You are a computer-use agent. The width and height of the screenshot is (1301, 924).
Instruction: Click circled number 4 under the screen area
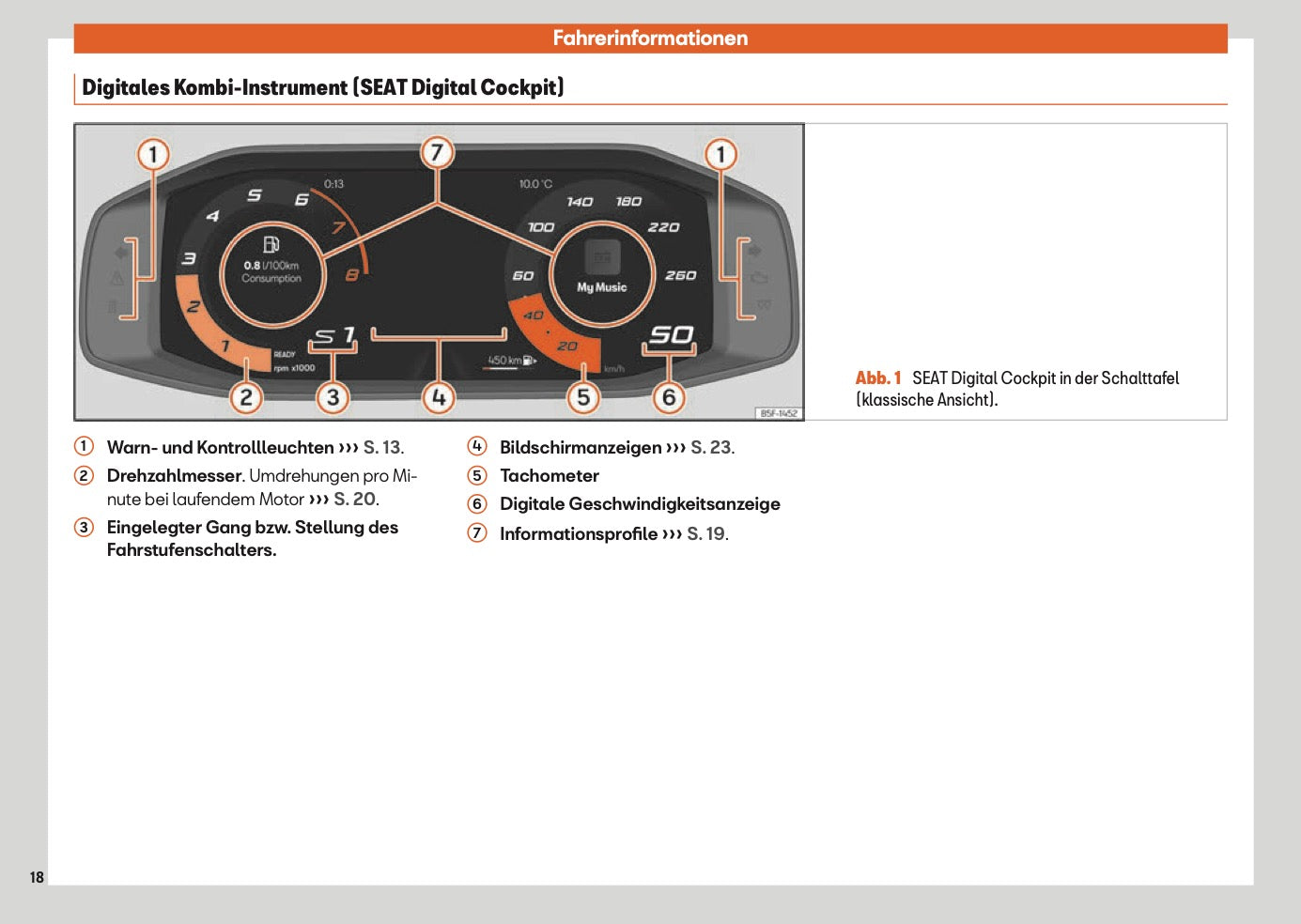point(438,399)
